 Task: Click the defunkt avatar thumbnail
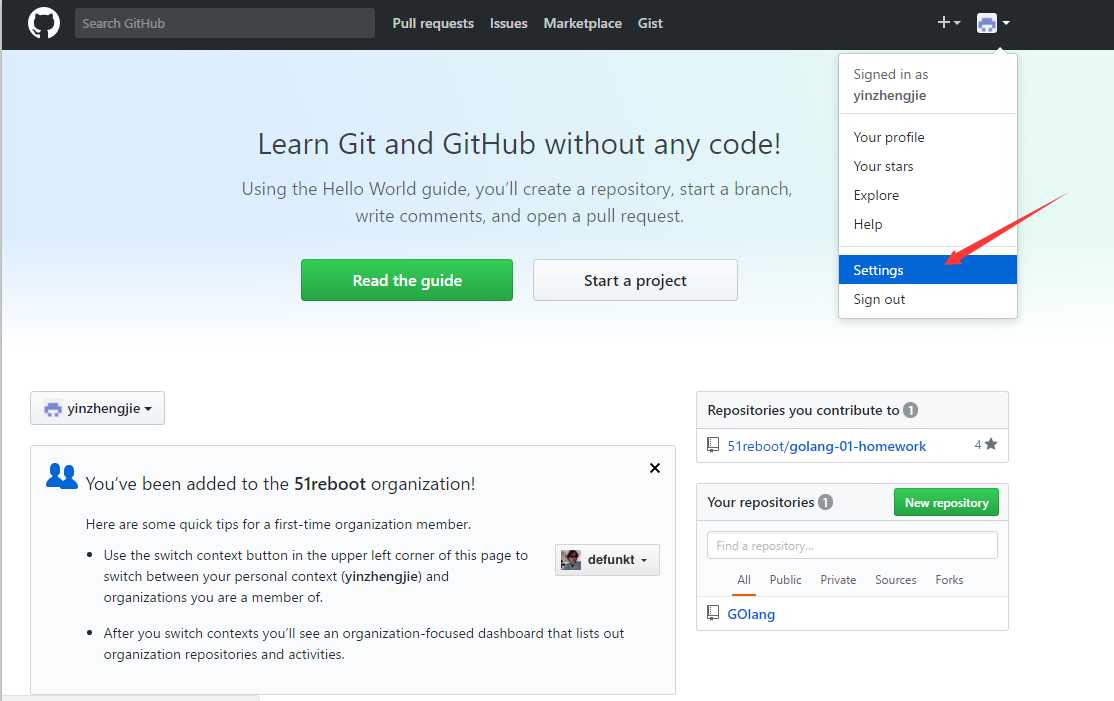pyautogui.click(x=570, y=560)
